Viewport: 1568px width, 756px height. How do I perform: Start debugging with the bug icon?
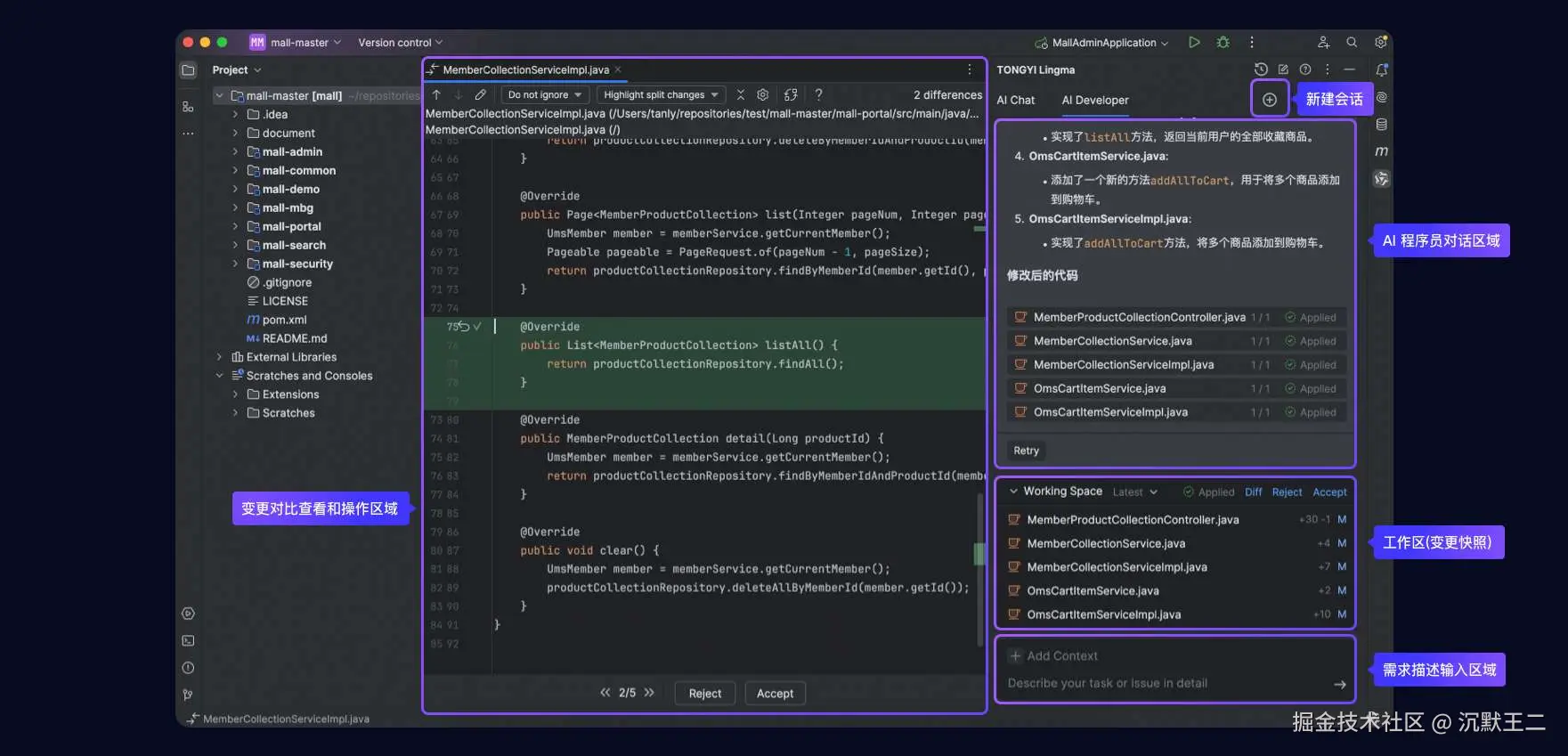[x=1223, y=42]
